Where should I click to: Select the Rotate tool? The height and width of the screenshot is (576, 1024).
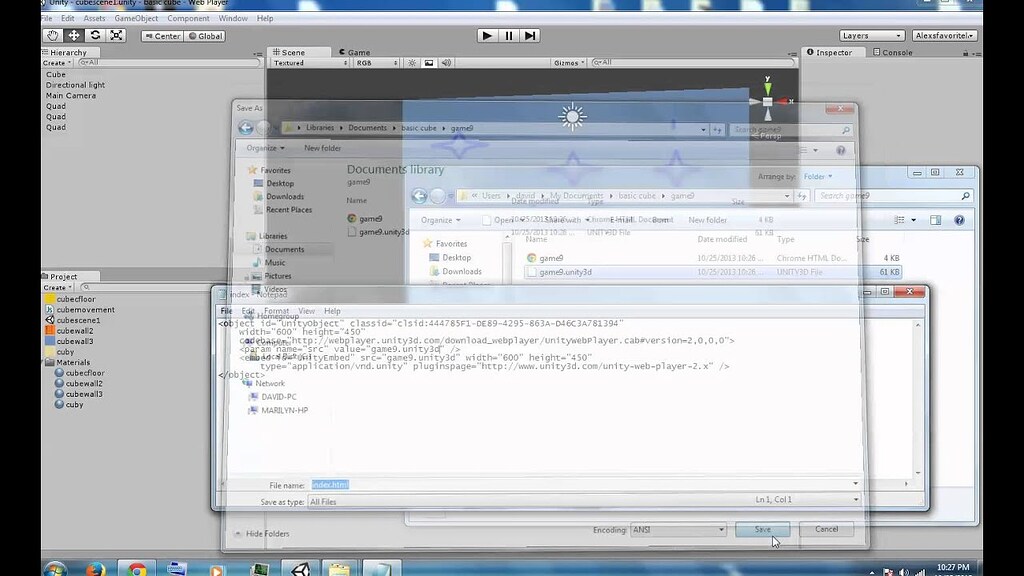pos(96,35)
